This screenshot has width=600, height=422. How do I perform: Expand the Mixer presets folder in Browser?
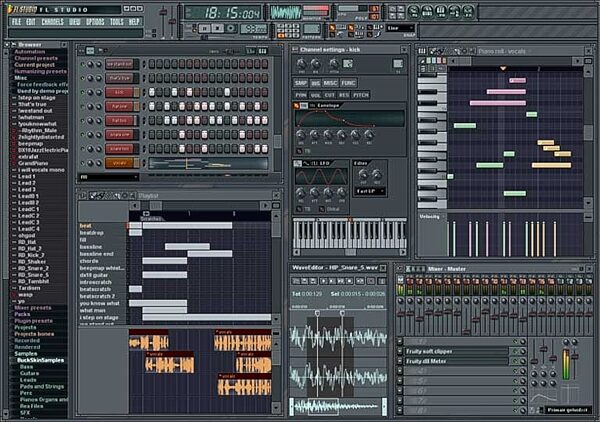(x=33, y=308)
